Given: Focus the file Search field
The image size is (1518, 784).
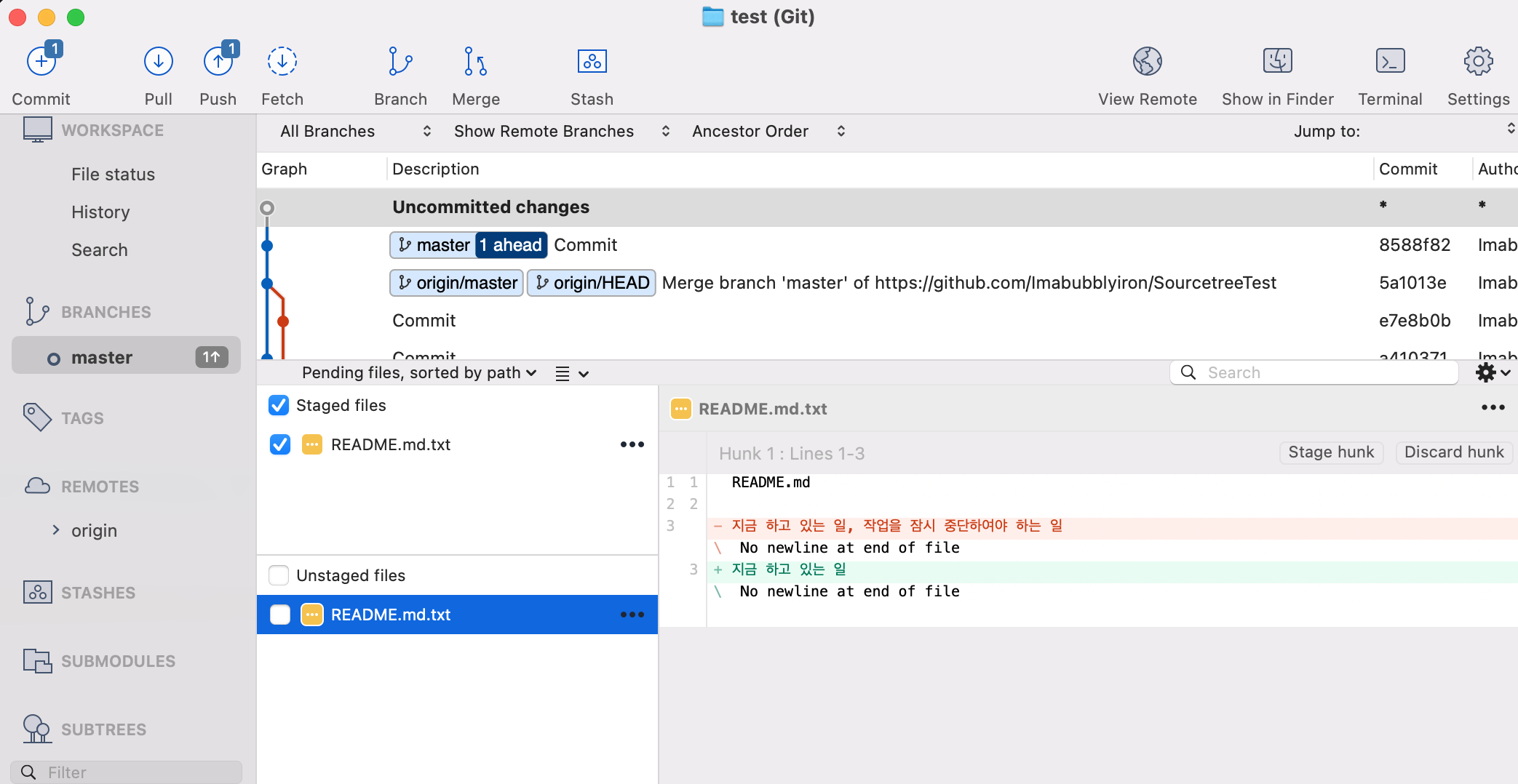Looking at the screenshot, I should (x=1314, y=372).
